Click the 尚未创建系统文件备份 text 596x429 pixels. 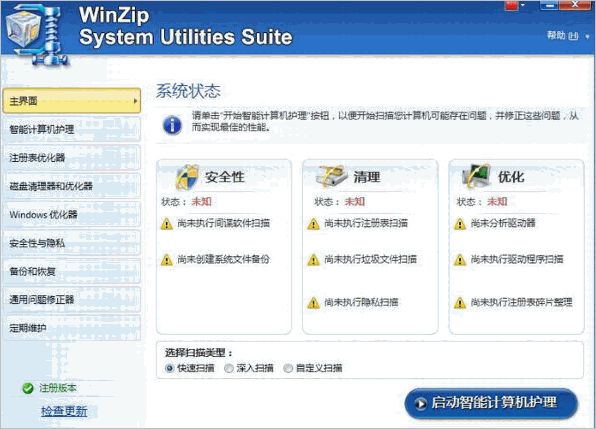click(x=224, y=260)
